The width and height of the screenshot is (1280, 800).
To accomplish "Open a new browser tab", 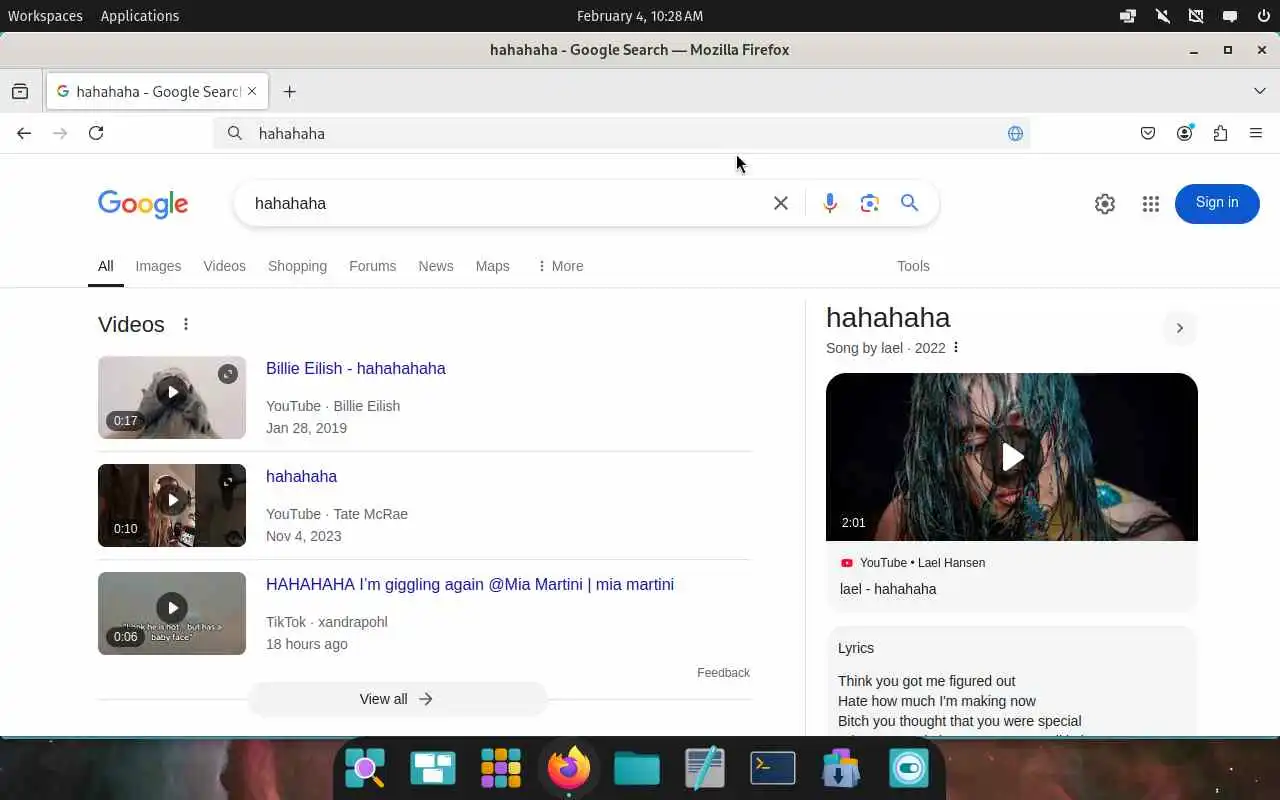I will pos(289,91).
